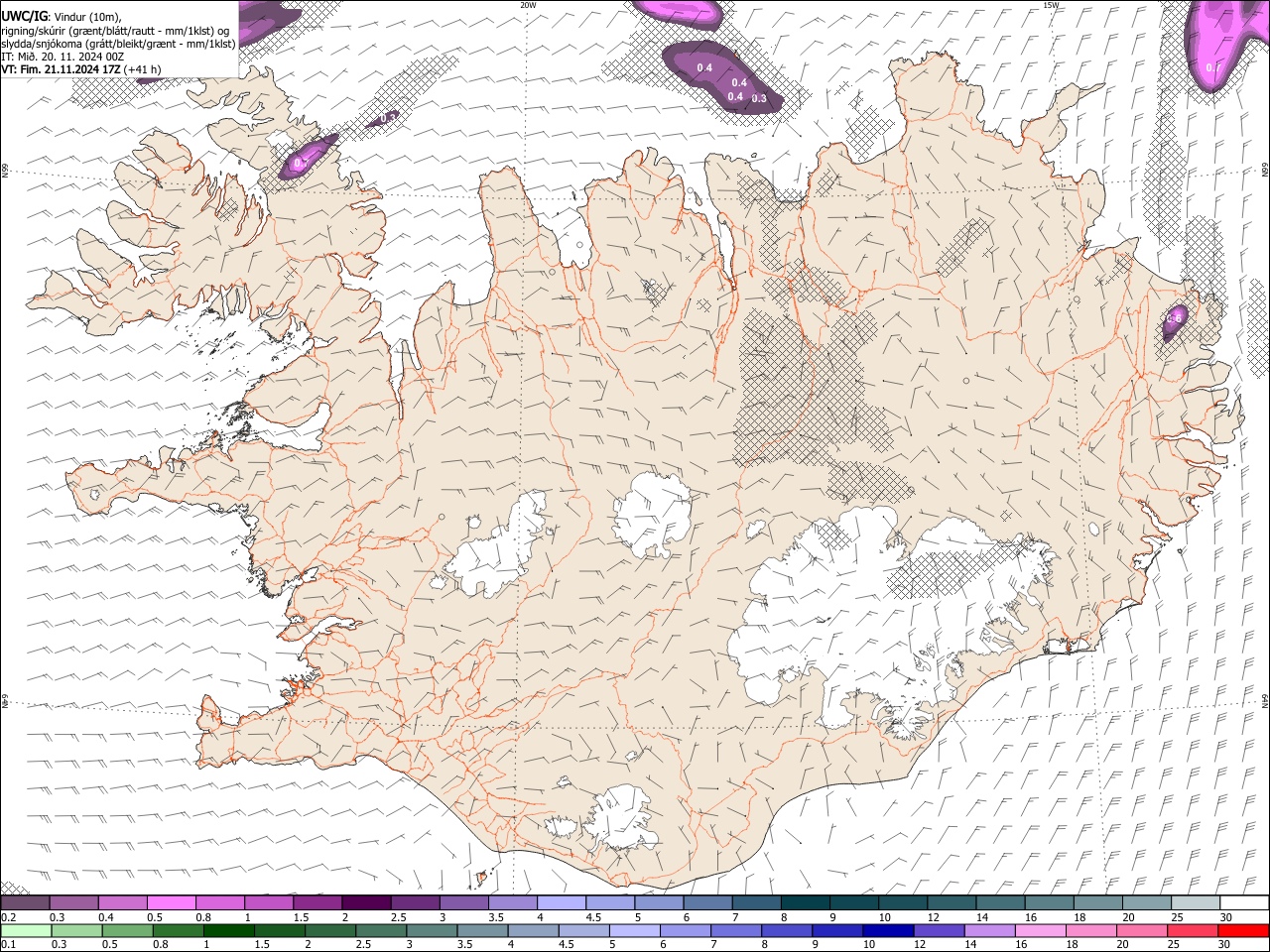Click the bright magenta 0.5 snow legend swatch
This screenshot has width=1270, height=952.
[x=171, y=903]
